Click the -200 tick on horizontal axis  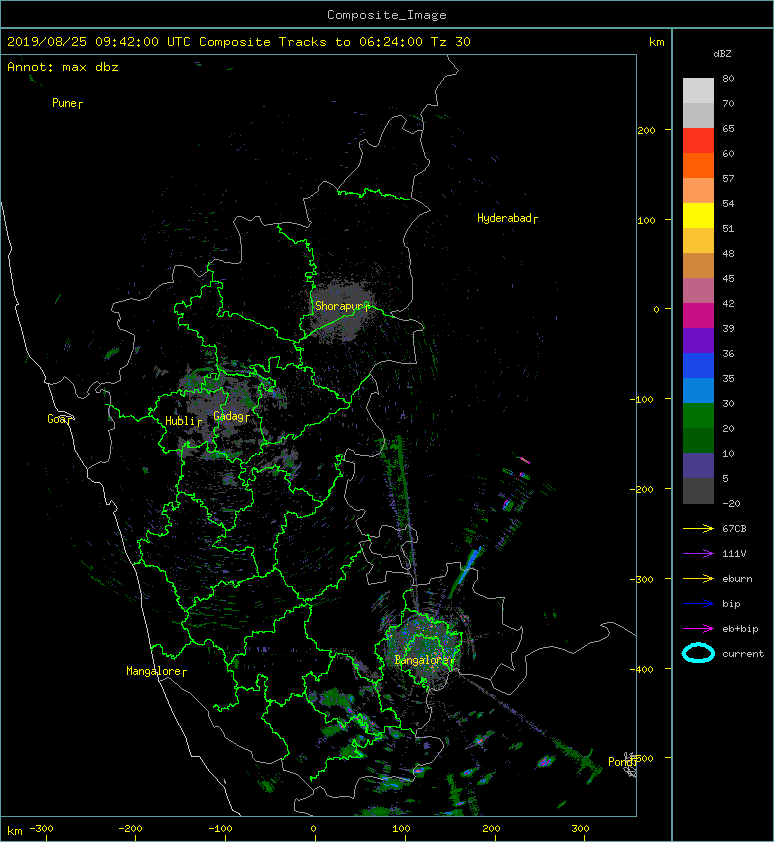pos(132,829)
